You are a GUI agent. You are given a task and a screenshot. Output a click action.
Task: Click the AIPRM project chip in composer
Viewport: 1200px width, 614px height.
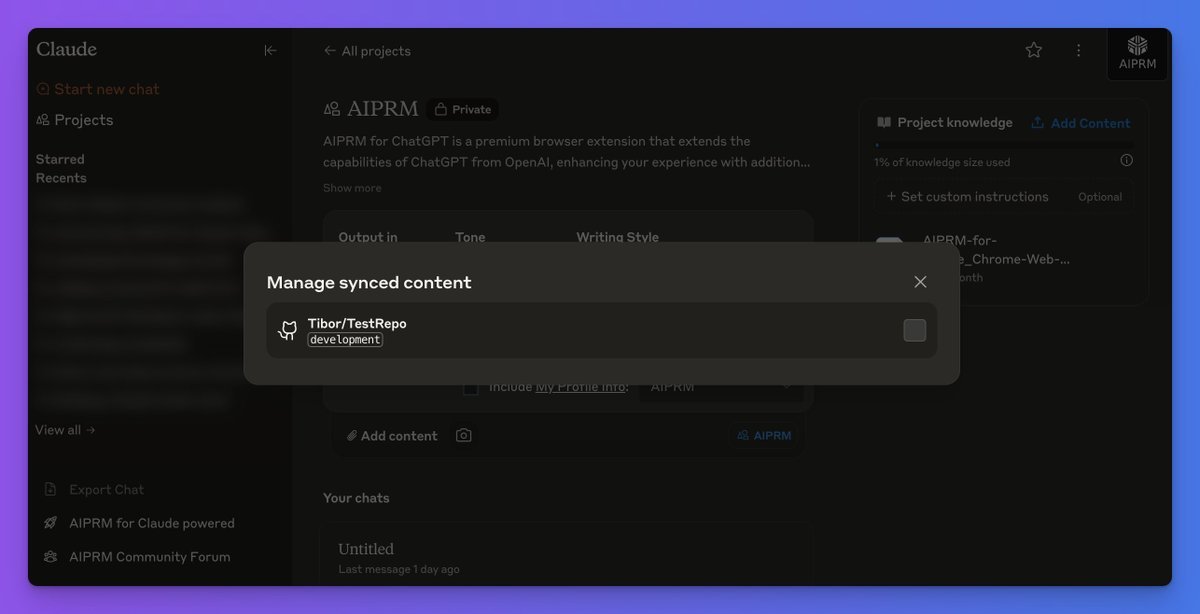(x=765, y=436)
